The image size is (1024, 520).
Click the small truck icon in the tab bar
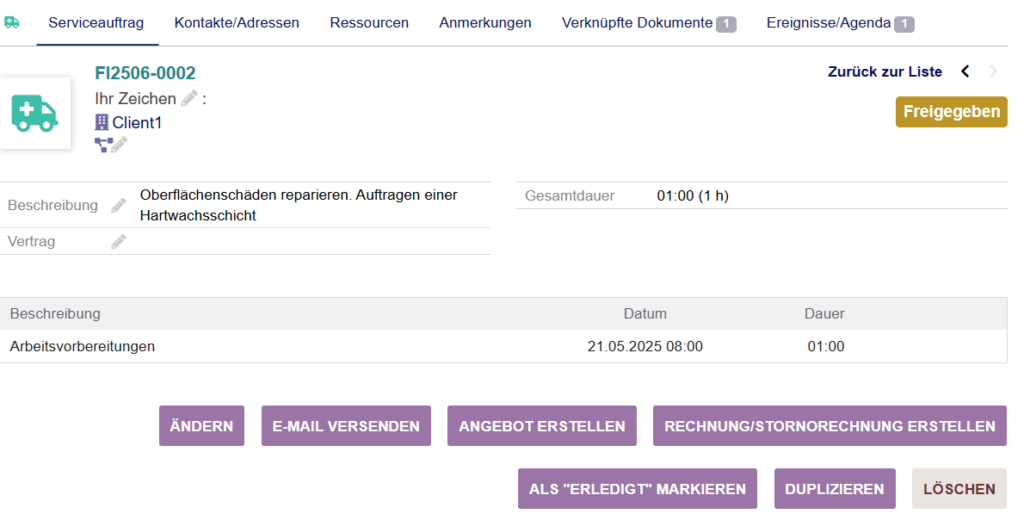click(x=12, y=22)
